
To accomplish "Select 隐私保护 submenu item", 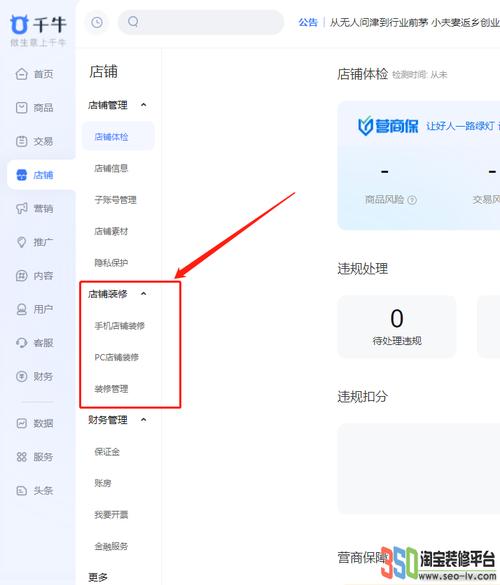I will pyautogui.click(x=111, y=263).
